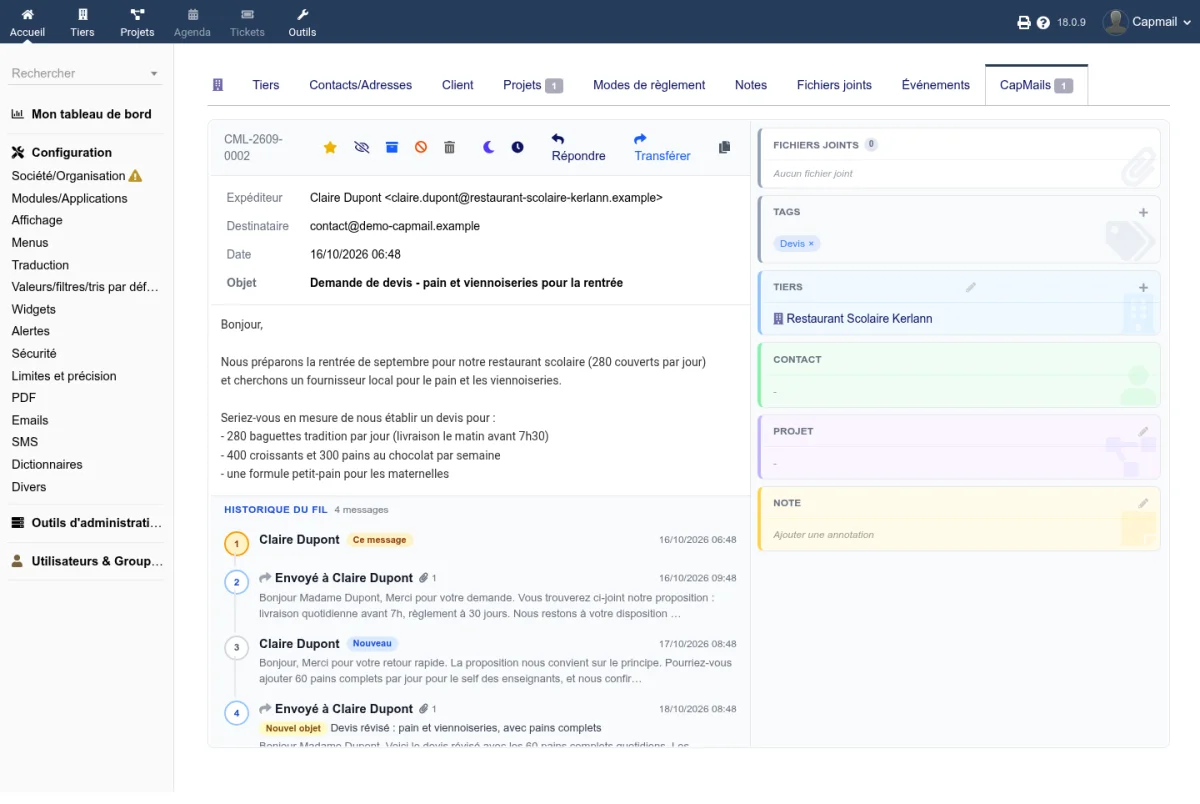Add a tiers with plus icon
Viewport: 1200px width, 804px height.
(x=1143, y=287)
